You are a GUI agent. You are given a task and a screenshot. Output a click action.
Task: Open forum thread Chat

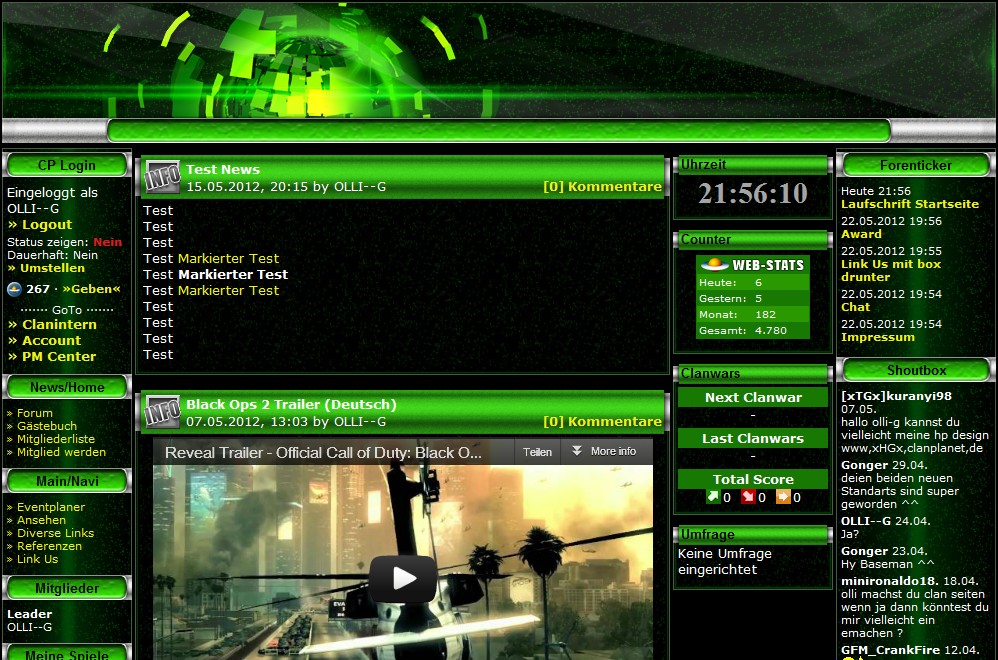pos(855,307)
